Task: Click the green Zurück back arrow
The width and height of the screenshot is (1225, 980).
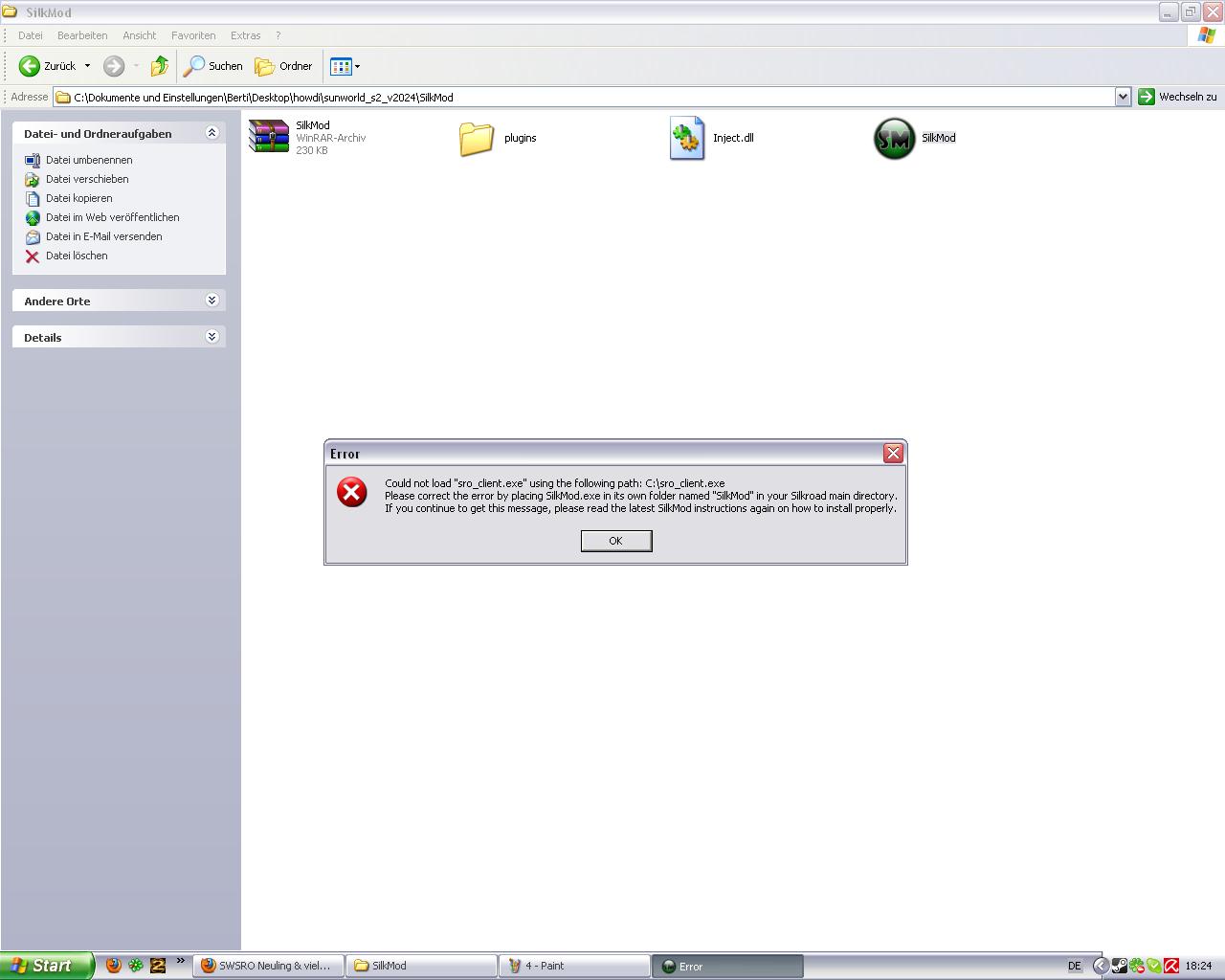Action: coord(30,66)
